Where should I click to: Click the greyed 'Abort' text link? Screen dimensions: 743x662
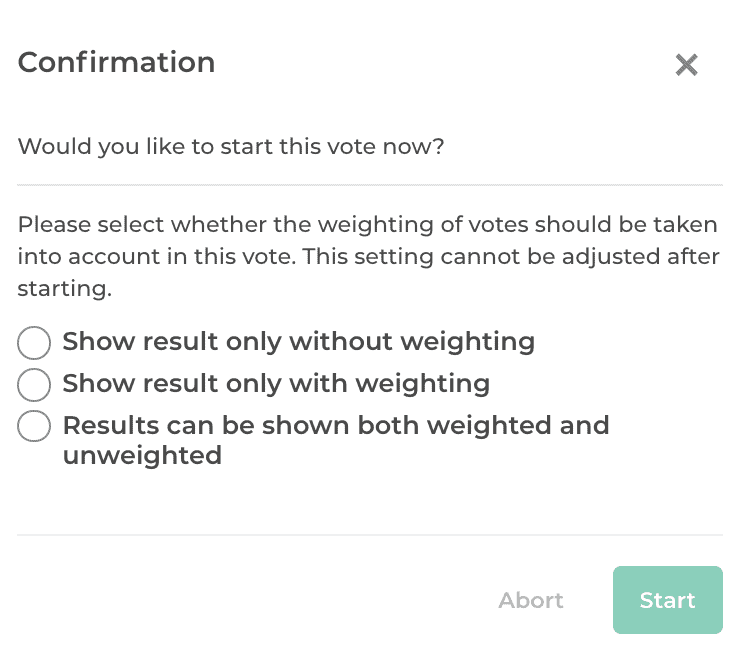(x=531, y=600)
